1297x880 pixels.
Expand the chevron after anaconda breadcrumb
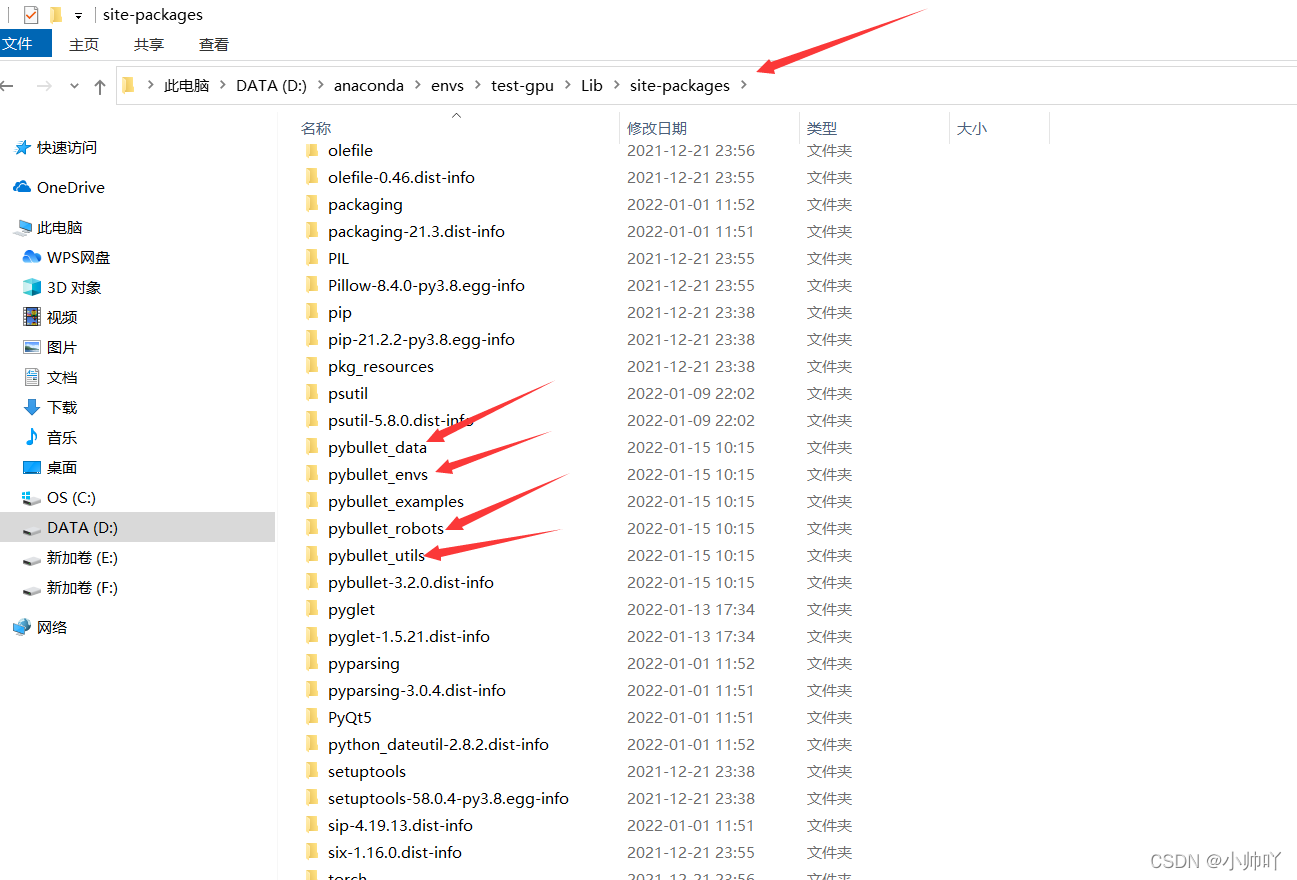click(x=418, y=86)
